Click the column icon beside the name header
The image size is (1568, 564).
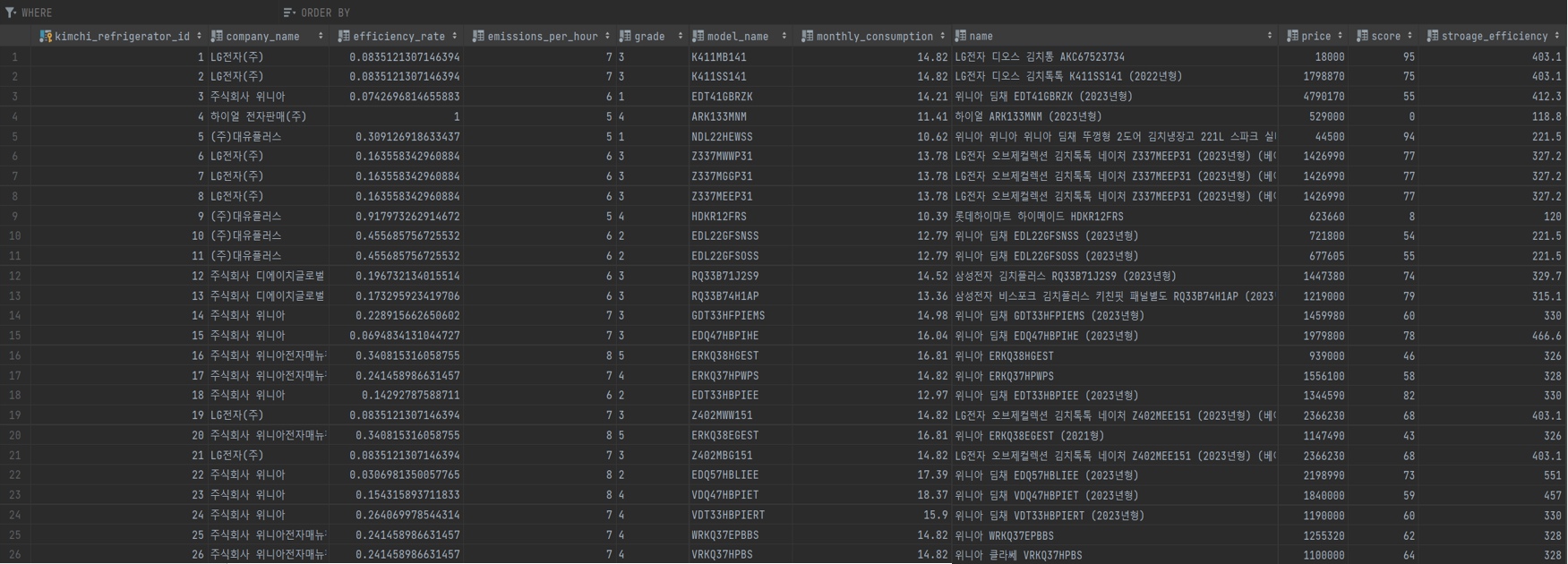[x=960, y=36]
